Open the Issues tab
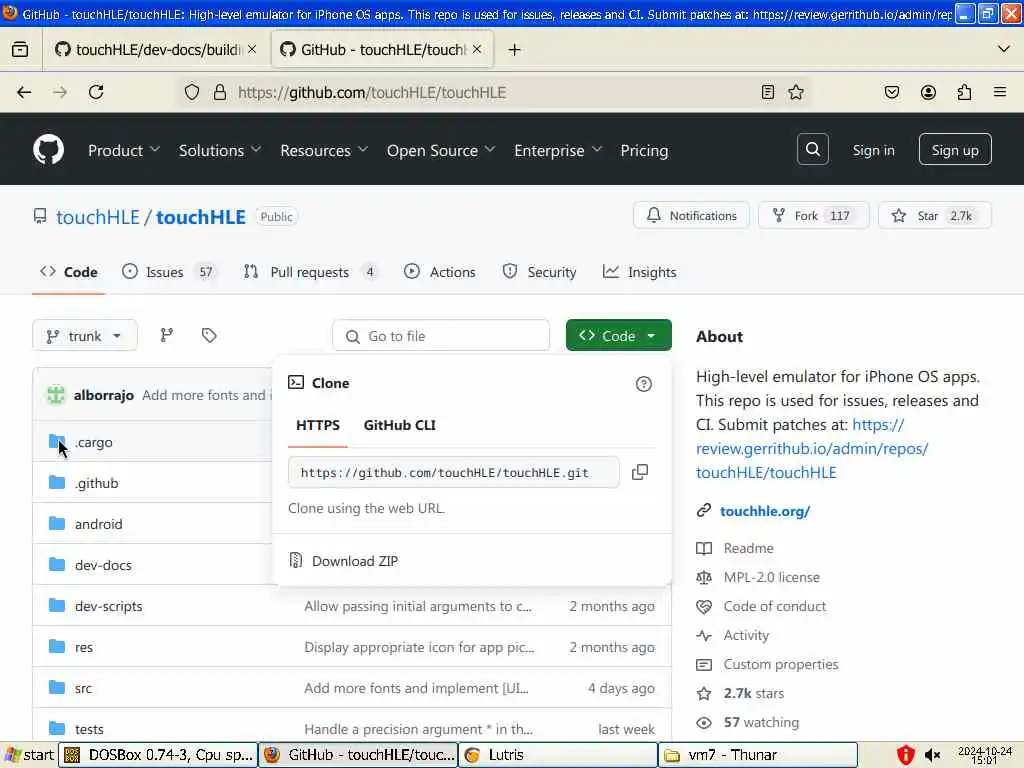 [168, 272]
